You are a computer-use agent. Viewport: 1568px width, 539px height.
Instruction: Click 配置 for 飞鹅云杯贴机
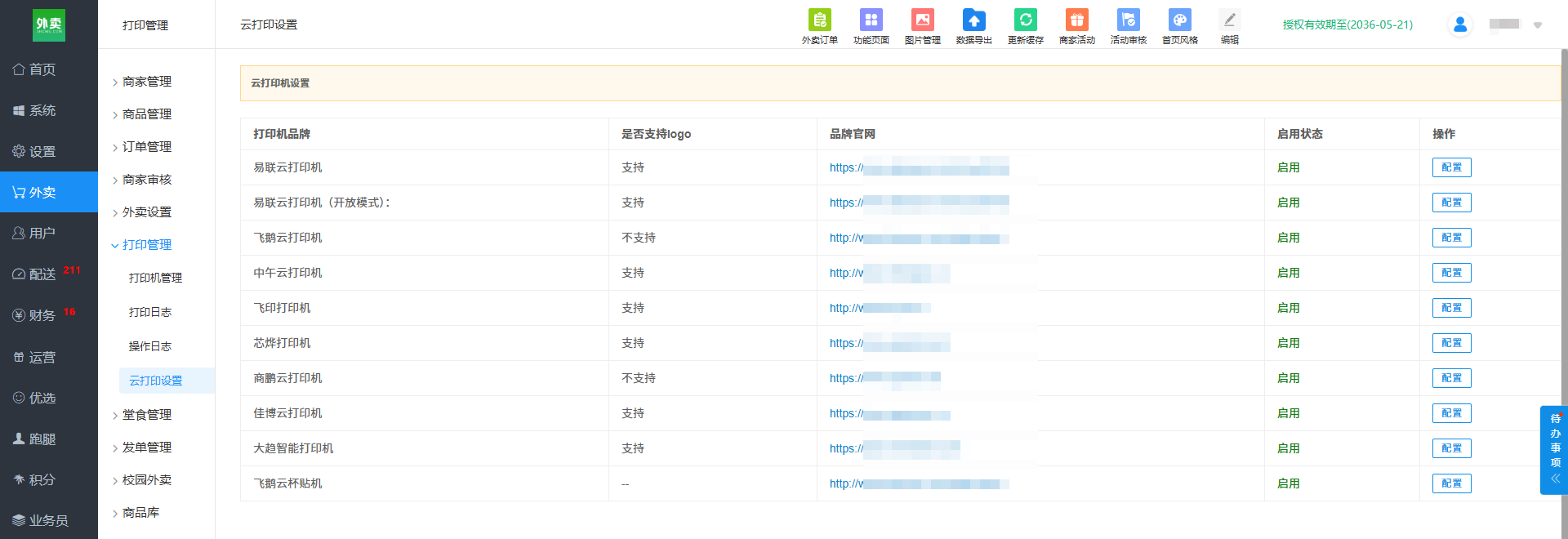(1451, 483)
